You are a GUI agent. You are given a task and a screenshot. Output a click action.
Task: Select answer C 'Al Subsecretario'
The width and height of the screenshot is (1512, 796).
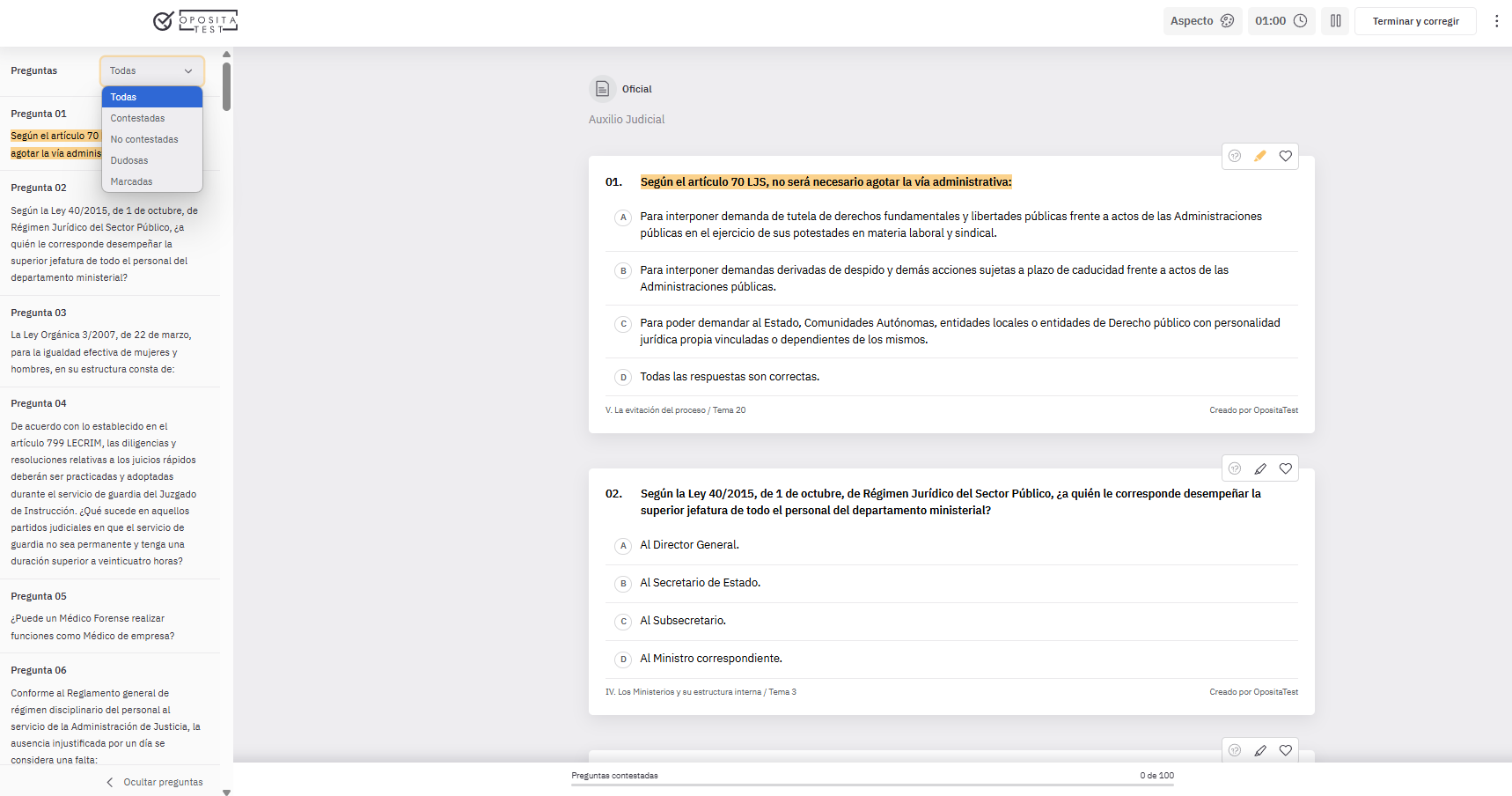(951, 621)
